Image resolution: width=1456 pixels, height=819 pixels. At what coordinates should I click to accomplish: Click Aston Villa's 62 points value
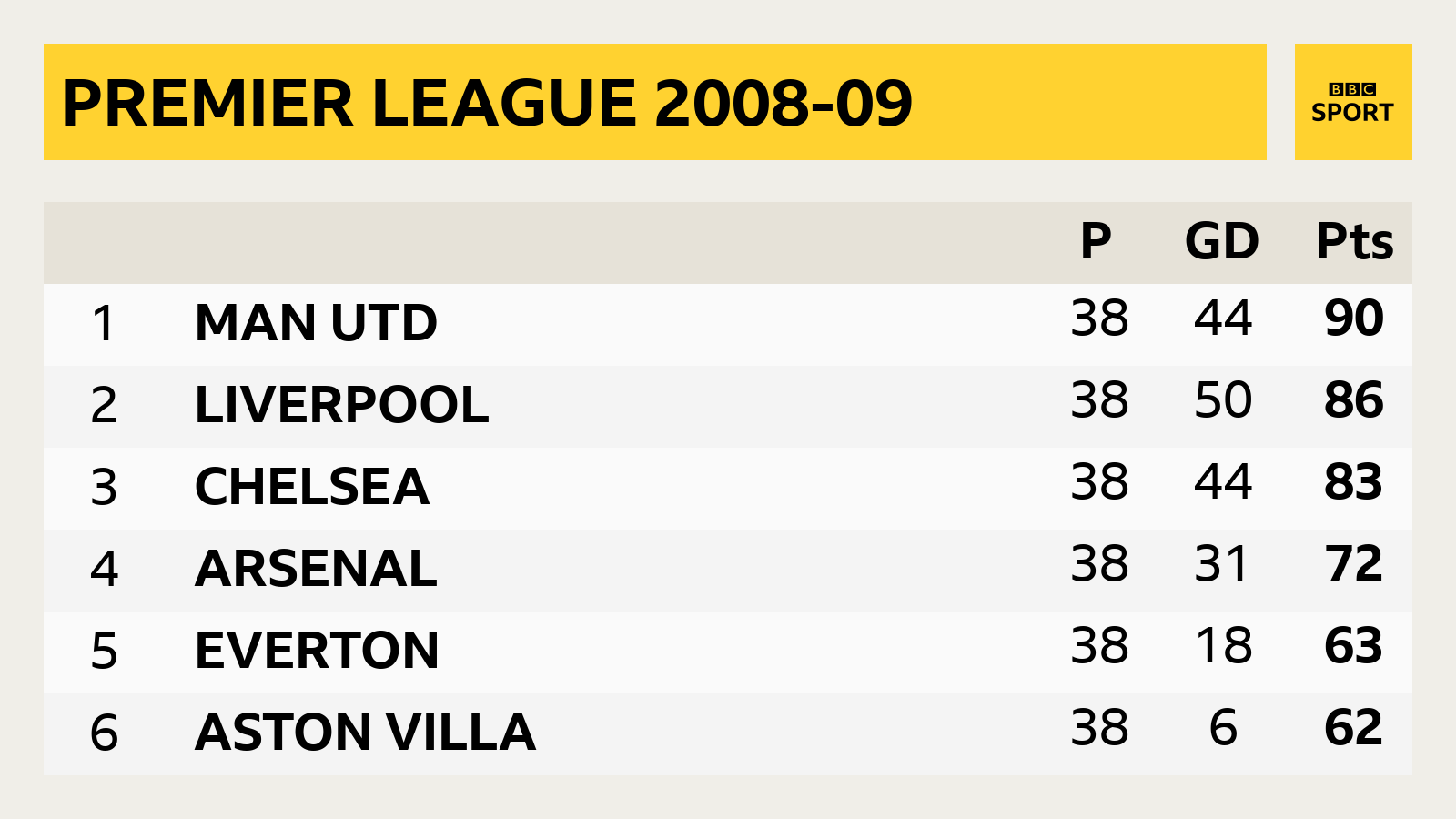(x=1354, y=728)
